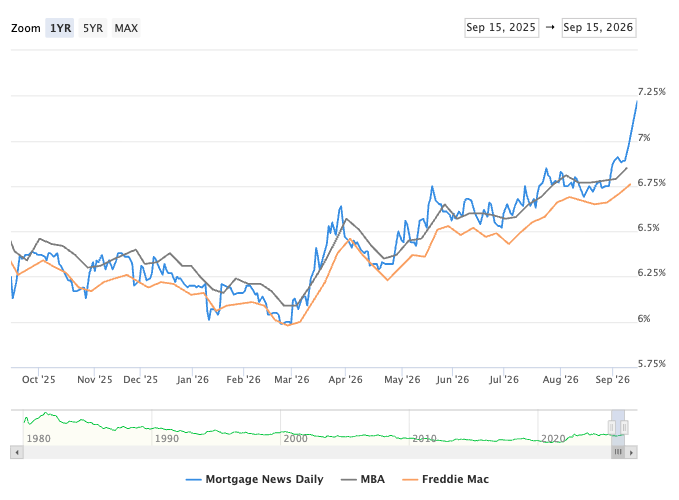The width and height of the screenshot is (679, 500).
Task: Click the Aug '26 x-axis label
Action: (560, 380)
